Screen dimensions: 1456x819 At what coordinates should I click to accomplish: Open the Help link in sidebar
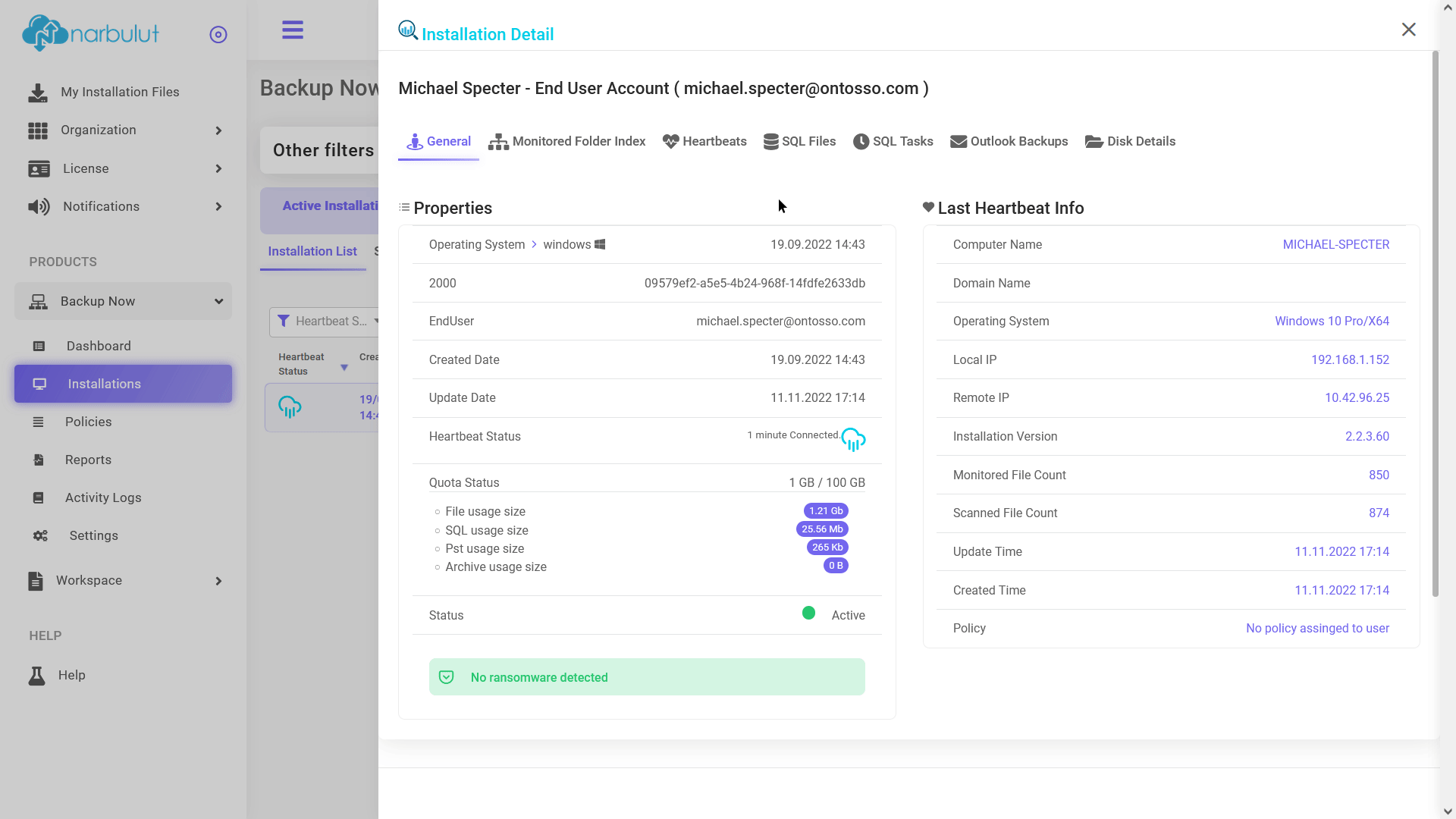(x=72, y=675)
